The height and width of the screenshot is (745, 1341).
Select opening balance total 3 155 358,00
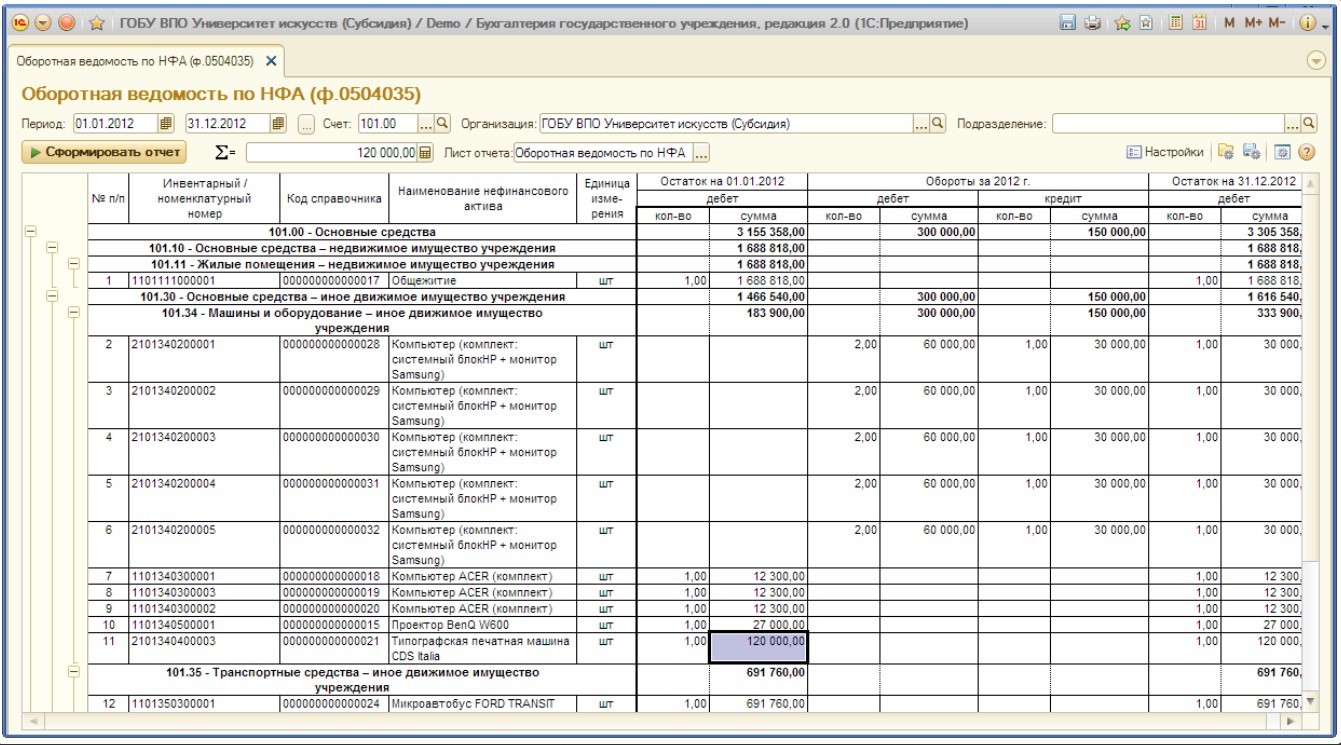point(758,231)
